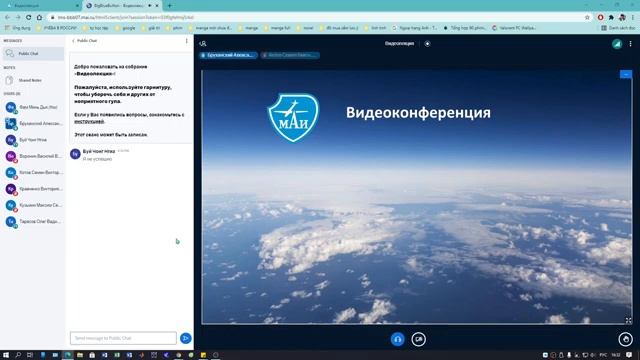
Task: Open the УЧЁБА В РОССИИ bookmark folder
Action: click(x=56, y=28)
